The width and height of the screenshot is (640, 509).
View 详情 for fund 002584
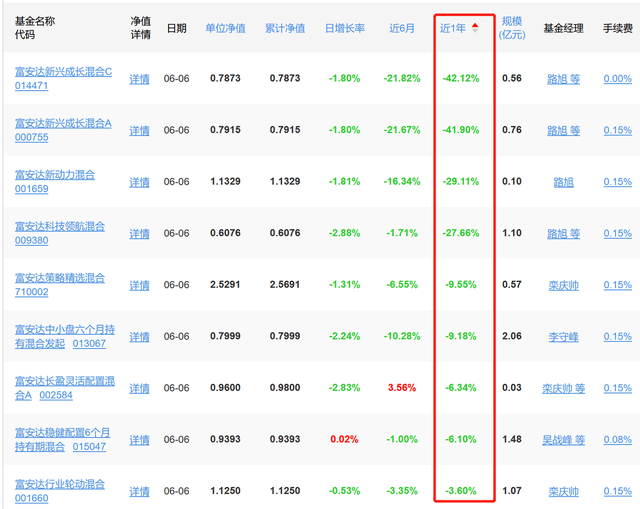pyautogui.click(x=139, y=388)
